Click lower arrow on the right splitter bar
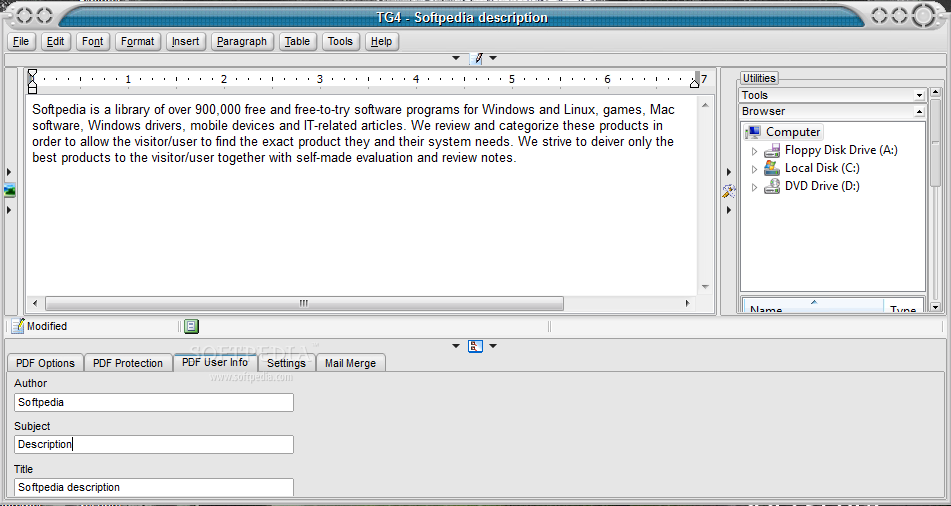This screenshot has height=506, width=951. [728, 210]
